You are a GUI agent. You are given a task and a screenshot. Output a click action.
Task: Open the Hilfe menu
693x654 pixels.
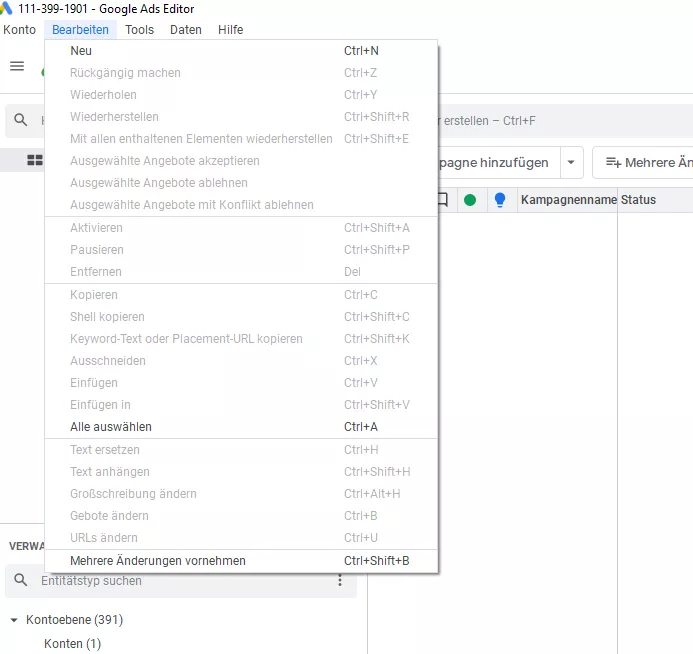(230, 30)
